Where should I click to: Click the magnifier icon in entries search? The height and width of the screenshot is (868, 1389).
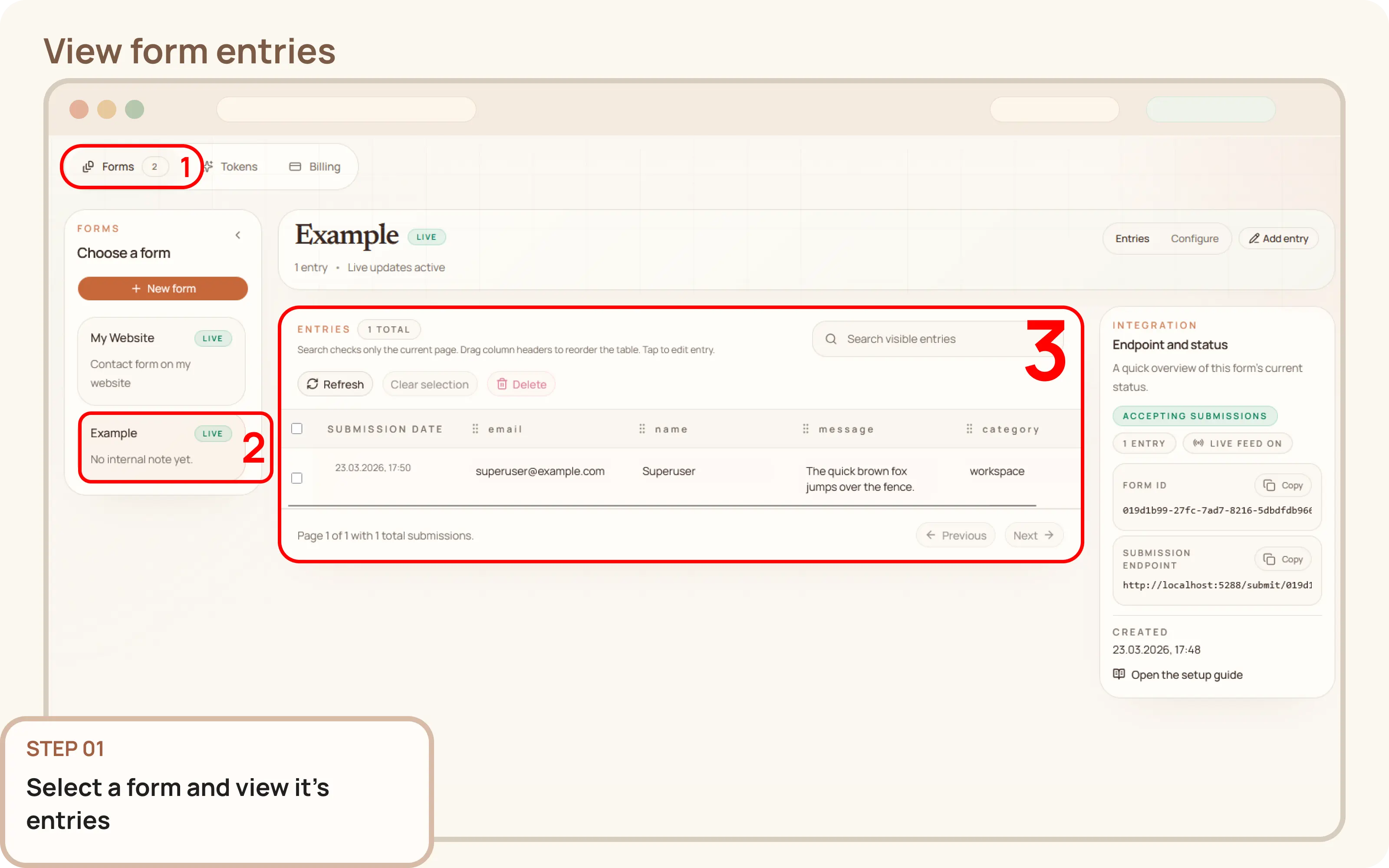click(x=831, y=339)
